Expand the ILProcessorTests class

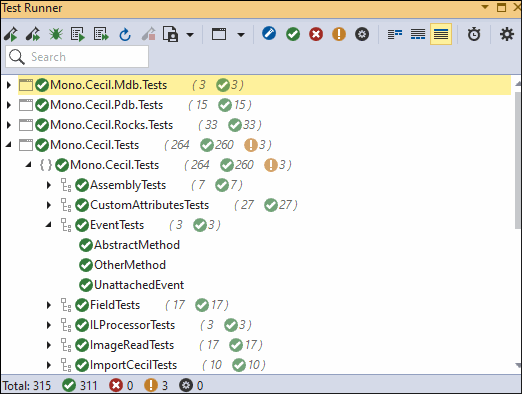point(49,325)
